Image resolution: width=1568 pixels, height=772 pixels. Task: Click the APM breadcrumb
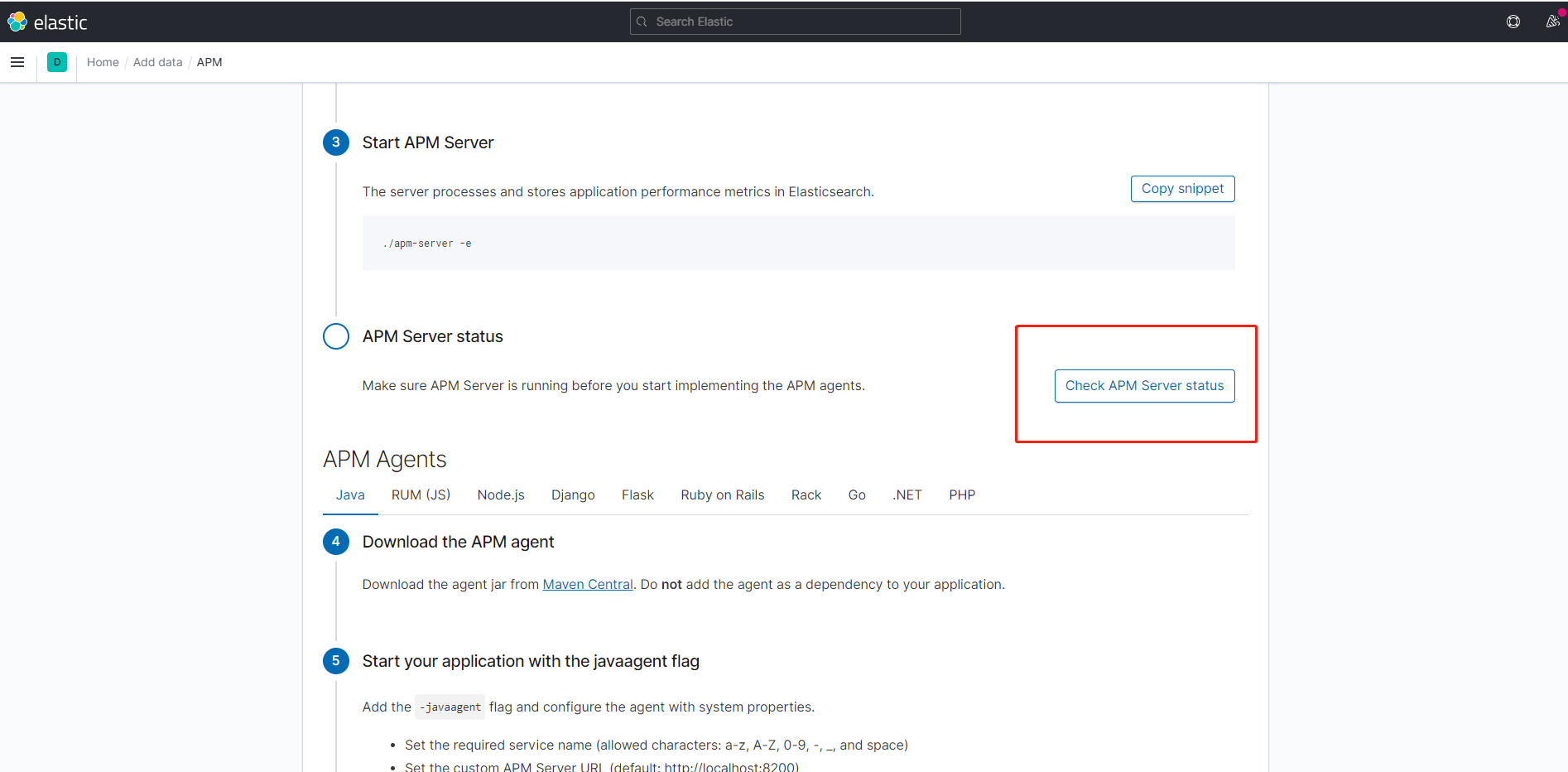pyautogui.click(x=209, y=62)
